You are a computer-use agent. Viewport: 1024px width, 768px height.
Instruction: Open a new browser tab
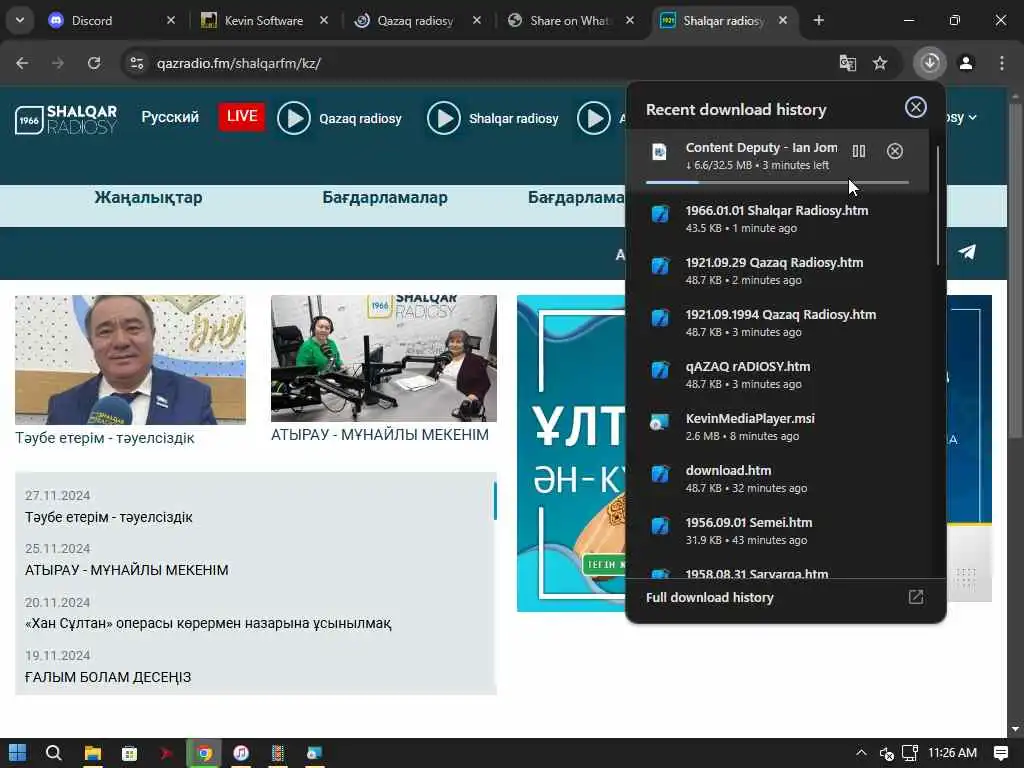point(818,20)
